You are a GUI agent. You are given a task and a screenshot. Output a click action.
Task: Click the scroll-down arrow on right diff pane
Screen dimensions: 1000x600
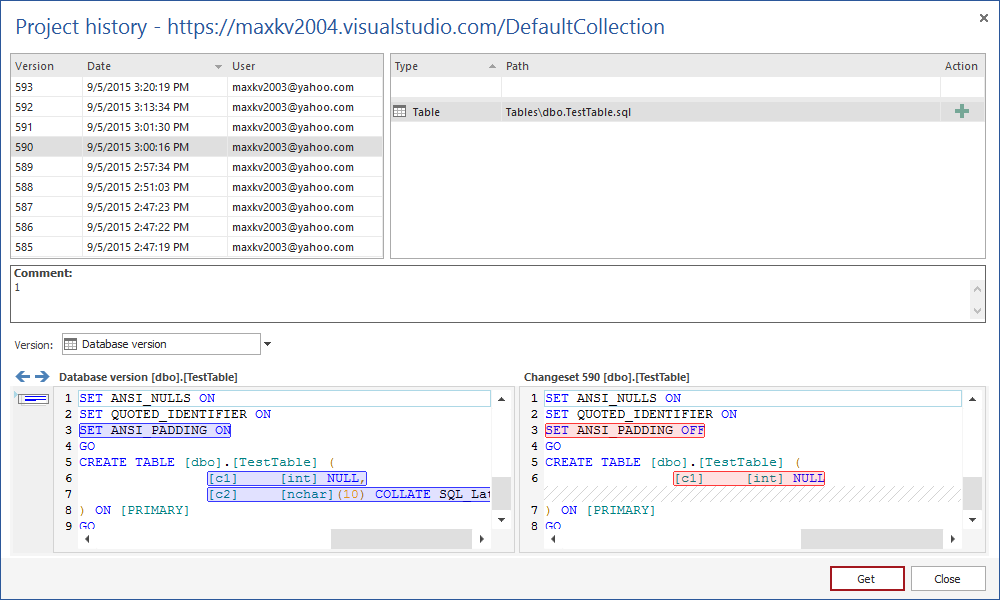[973, 521]
